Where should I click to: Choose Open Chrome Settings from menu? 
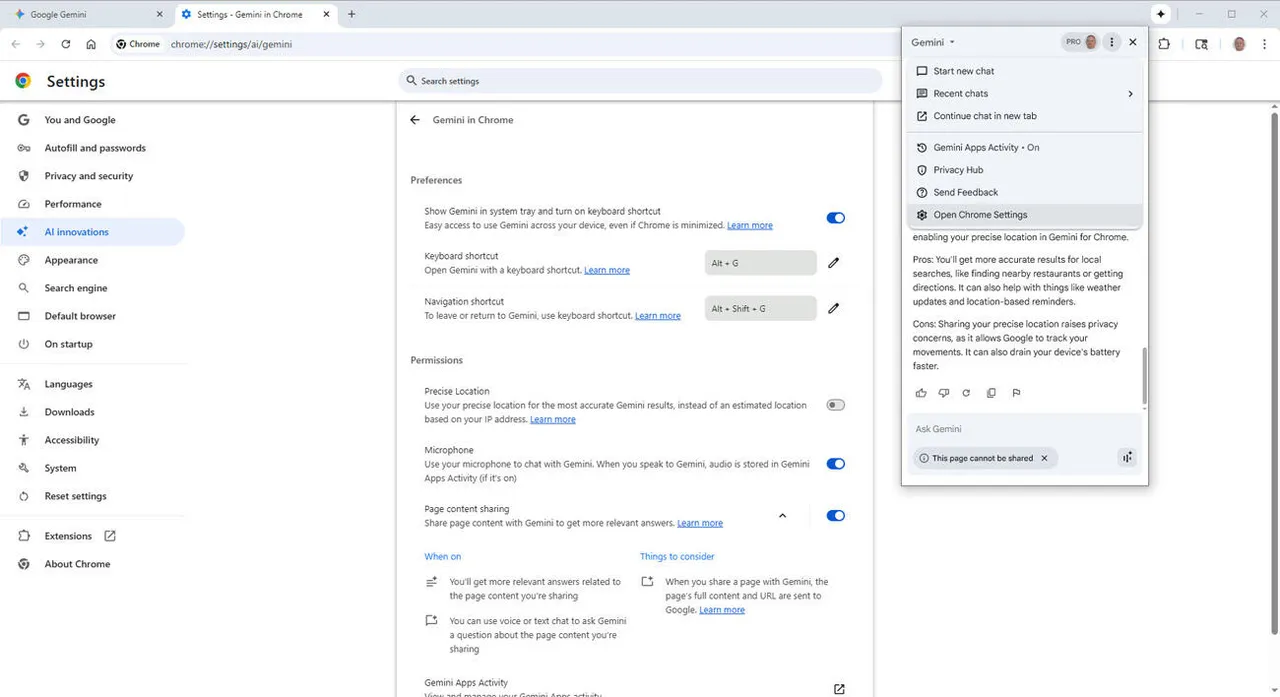point(980,215)
